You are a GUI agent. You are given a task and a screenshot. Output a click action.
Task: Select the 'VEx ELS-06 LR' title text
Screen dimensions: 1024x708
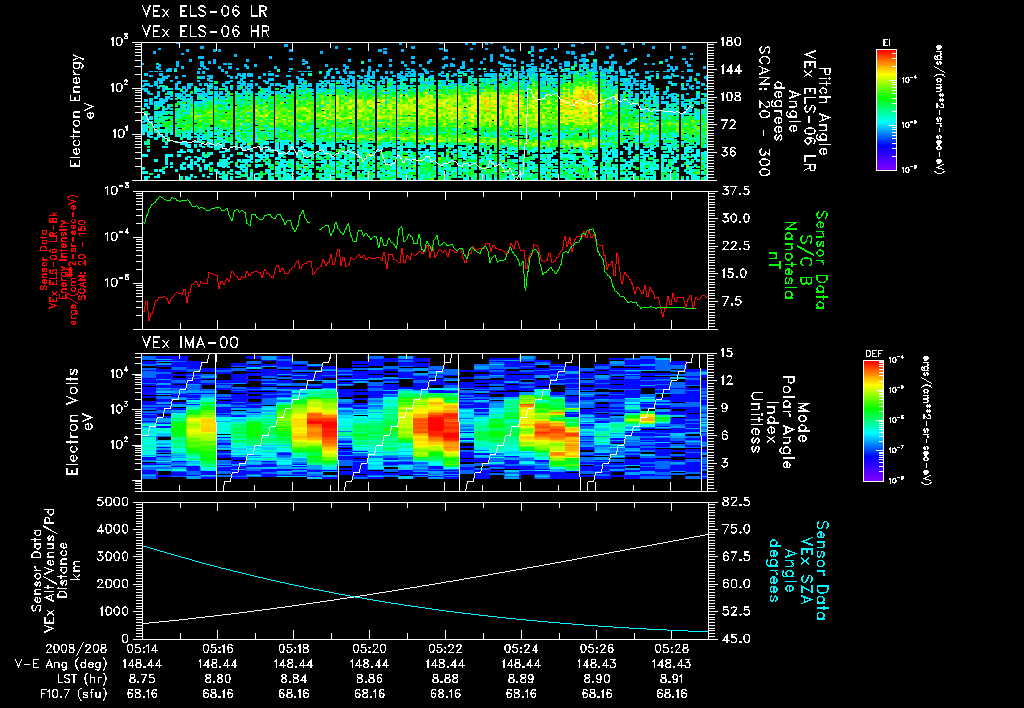coord(204,12)
